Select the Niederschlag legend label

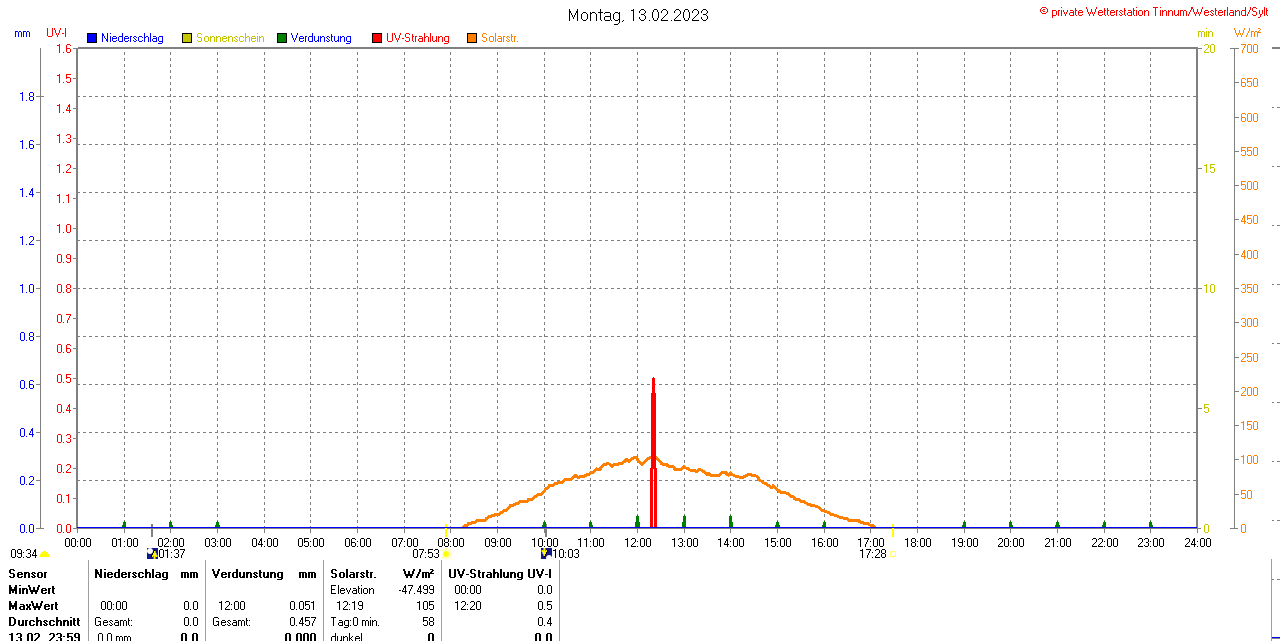131,38
